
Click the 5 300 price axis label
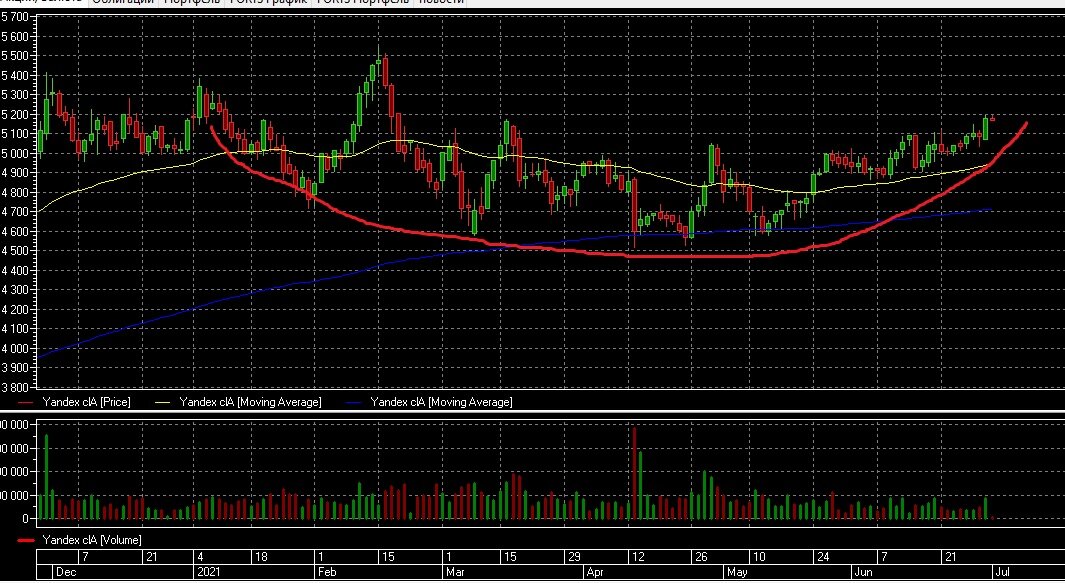tap(15, 95)
